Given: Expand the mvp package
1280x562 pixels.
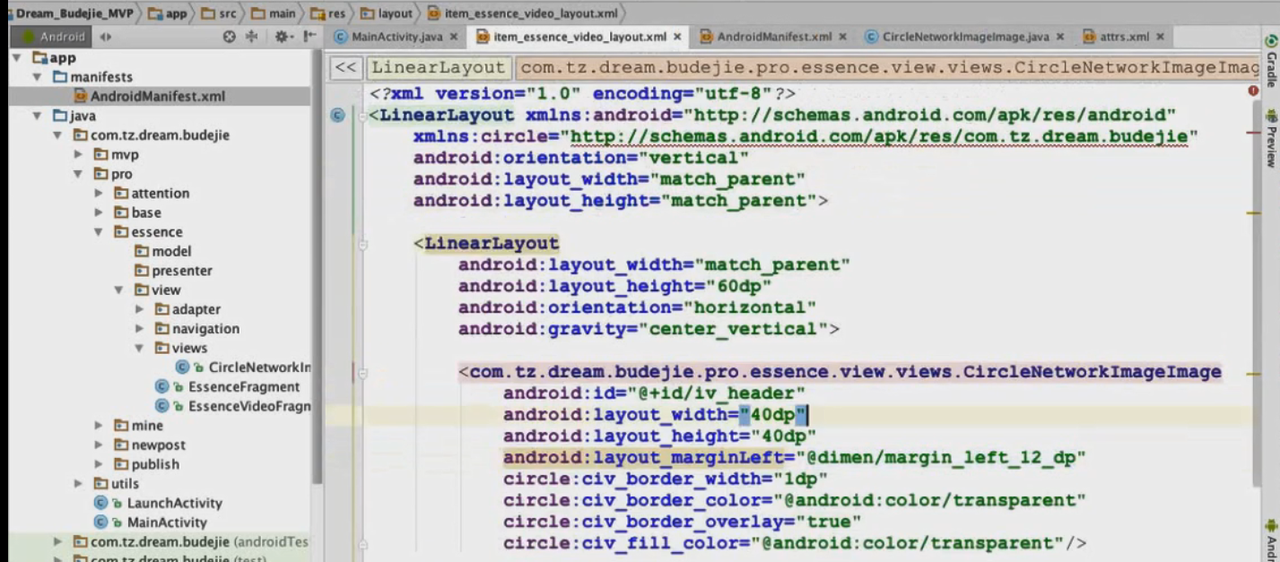Looking at the screenshot, I should pos(79,155).
